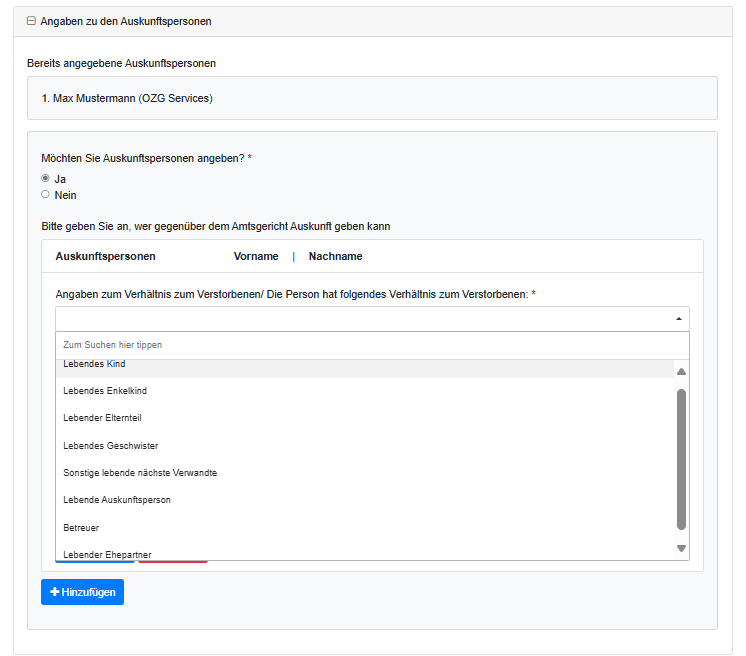This screenshot has height=656, width=746.
Task: Click the scroll down arrow of the list
Action: 681,548
